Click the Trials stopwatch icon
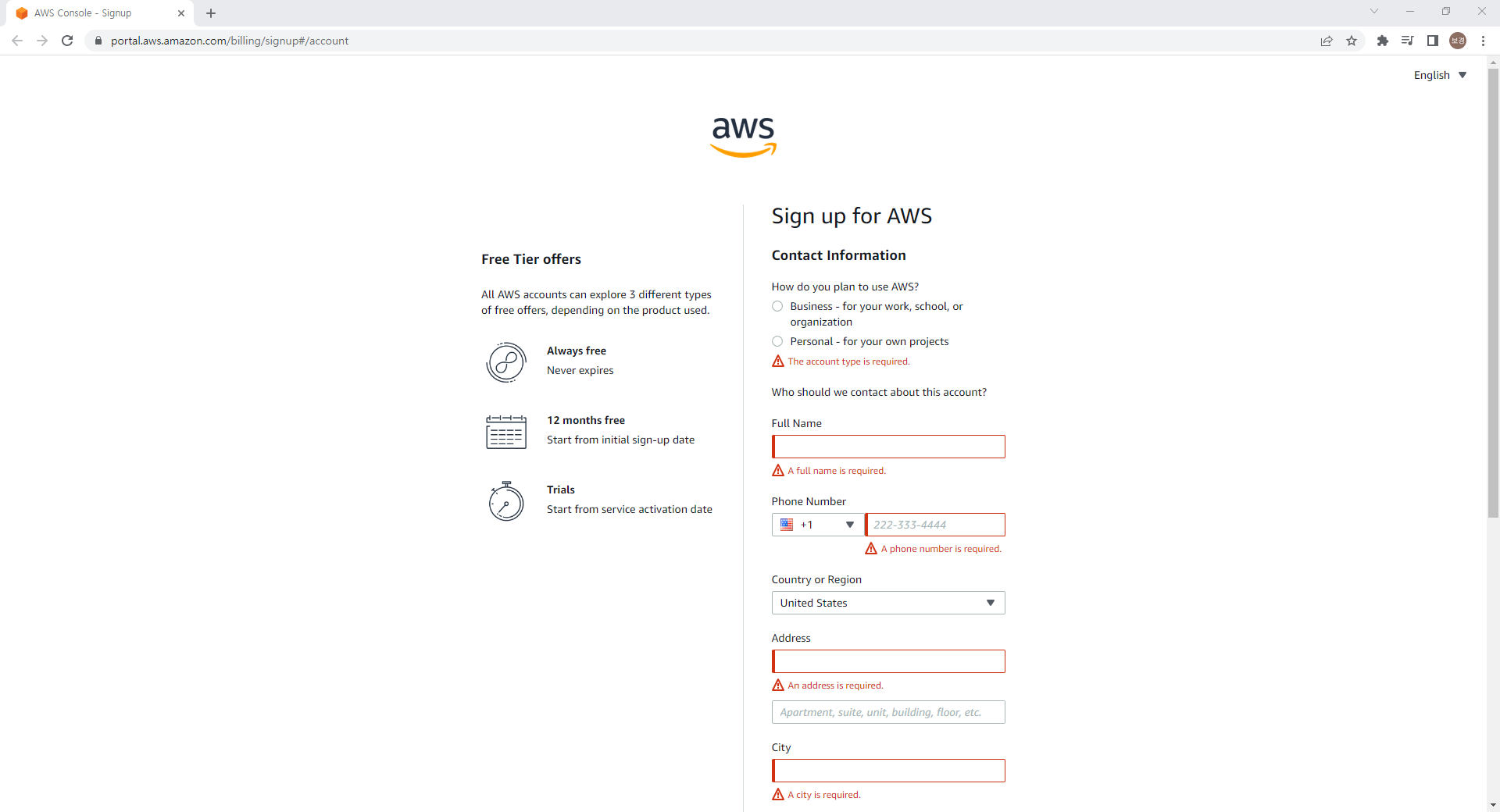 506,501
